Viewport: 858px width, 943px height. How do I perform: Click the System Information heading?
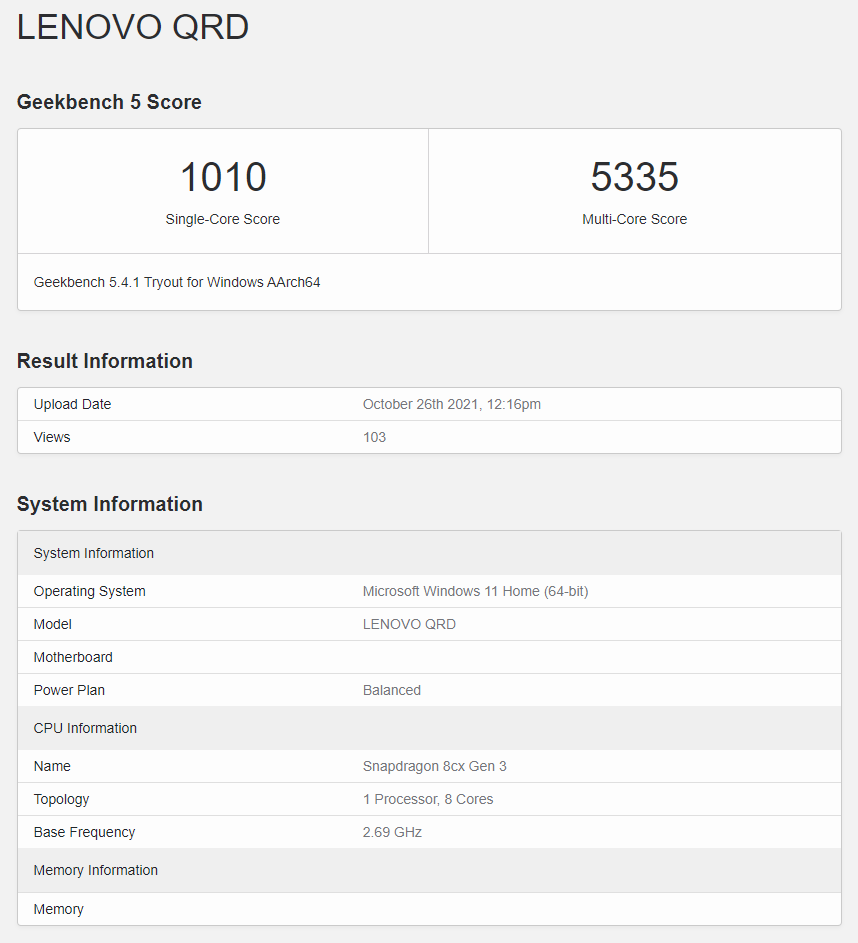110,504
